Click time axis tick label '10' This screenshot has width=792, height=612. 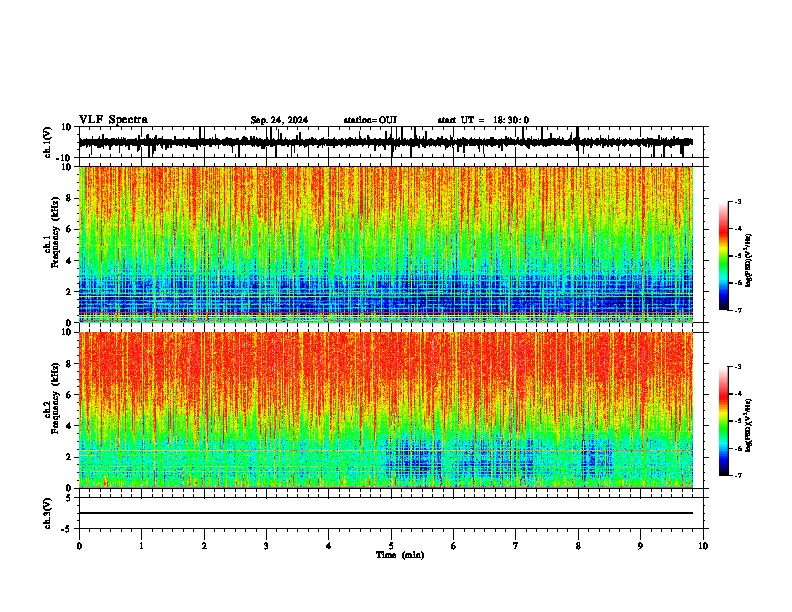point(703,546)
